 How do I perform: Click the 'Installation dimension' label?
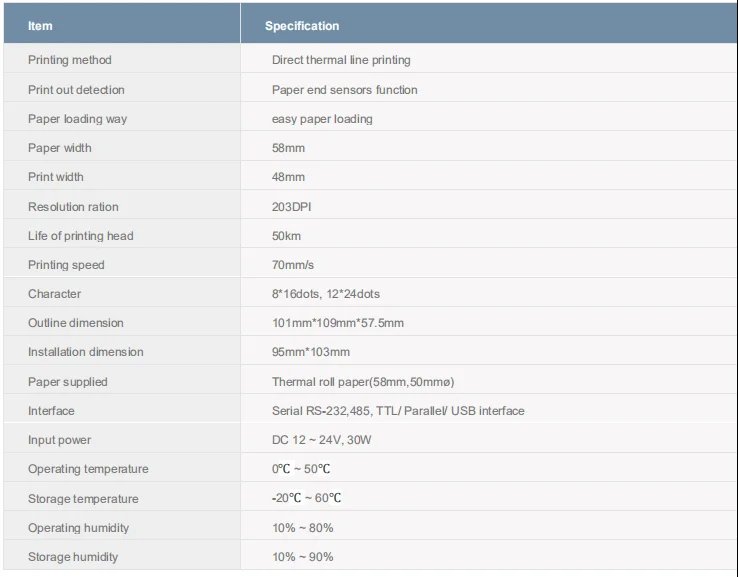pos(85,352)
